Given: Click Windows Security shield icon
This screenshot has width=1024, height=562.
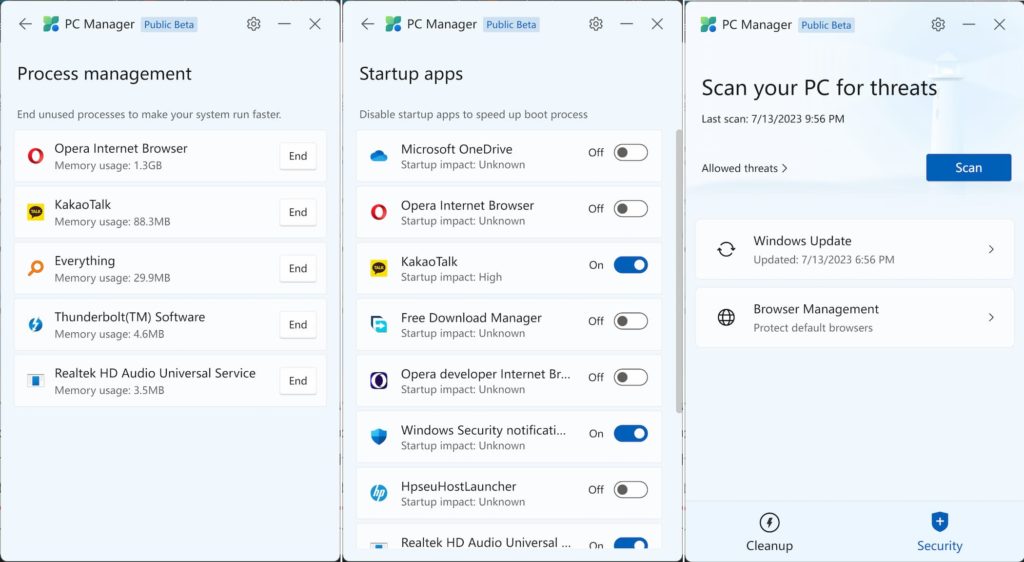Looking at the screenshot, I should pyautogui.click(x=379, y=437).
